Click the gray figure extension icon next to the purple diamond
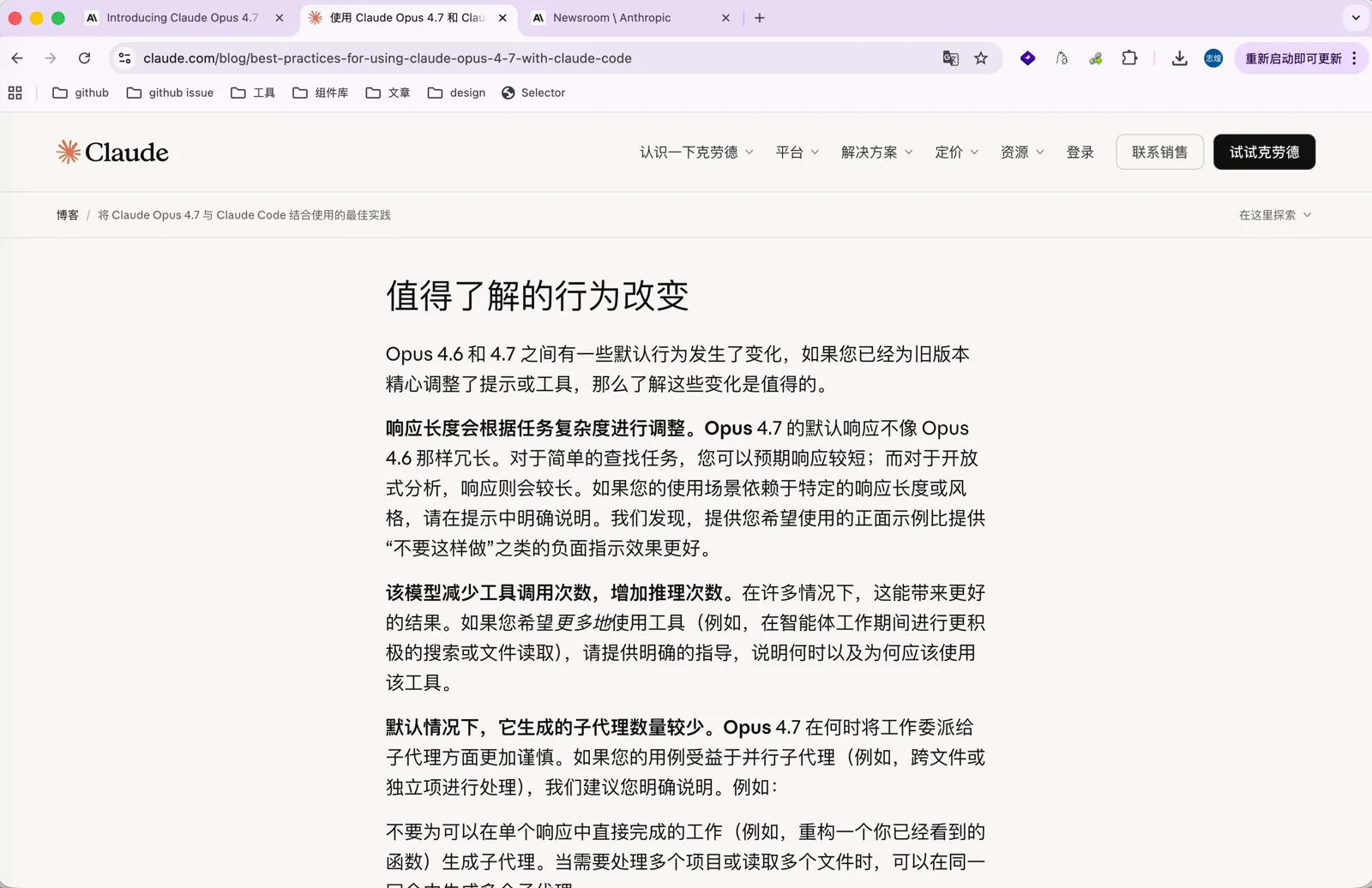The height and width of the screenshot is (888, 1372). point(1062,58)
